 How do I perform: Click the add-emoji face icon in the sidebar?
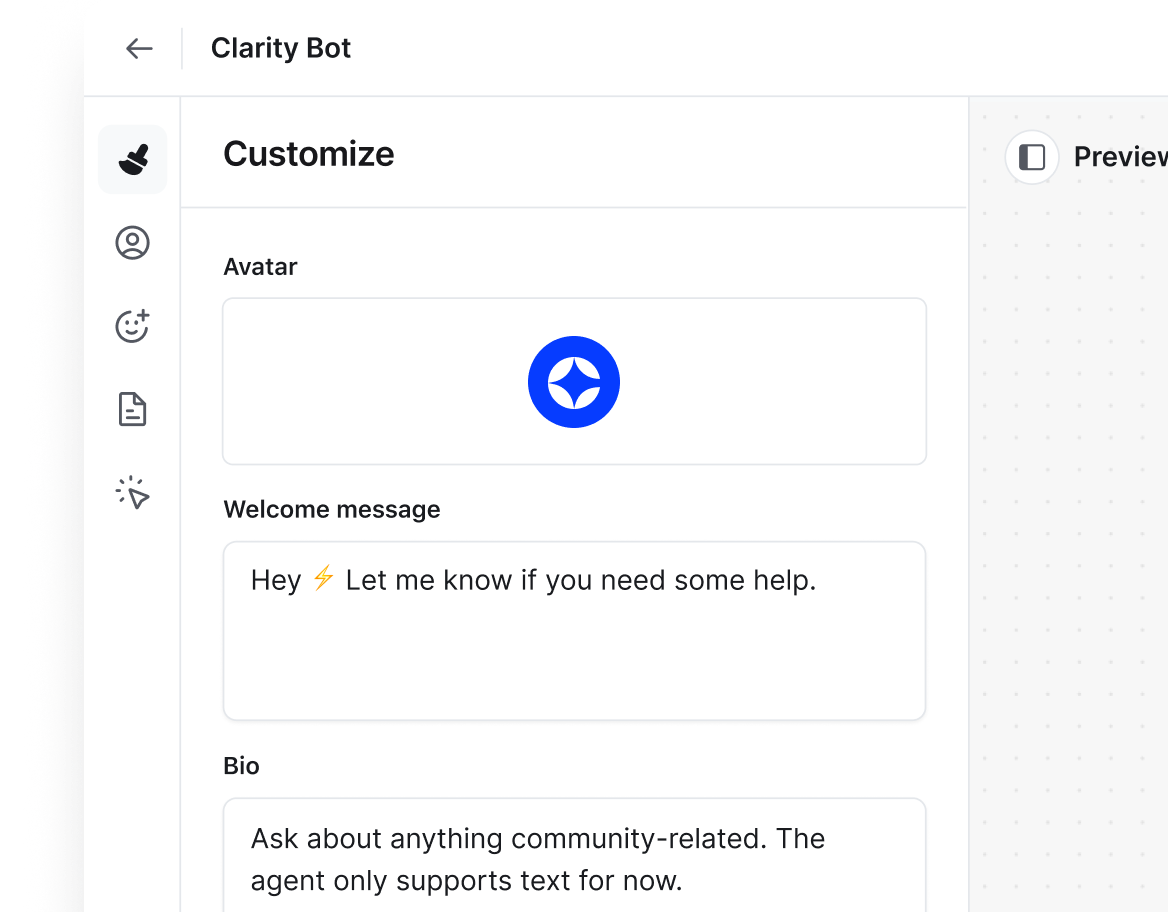[x=131, y=326]
